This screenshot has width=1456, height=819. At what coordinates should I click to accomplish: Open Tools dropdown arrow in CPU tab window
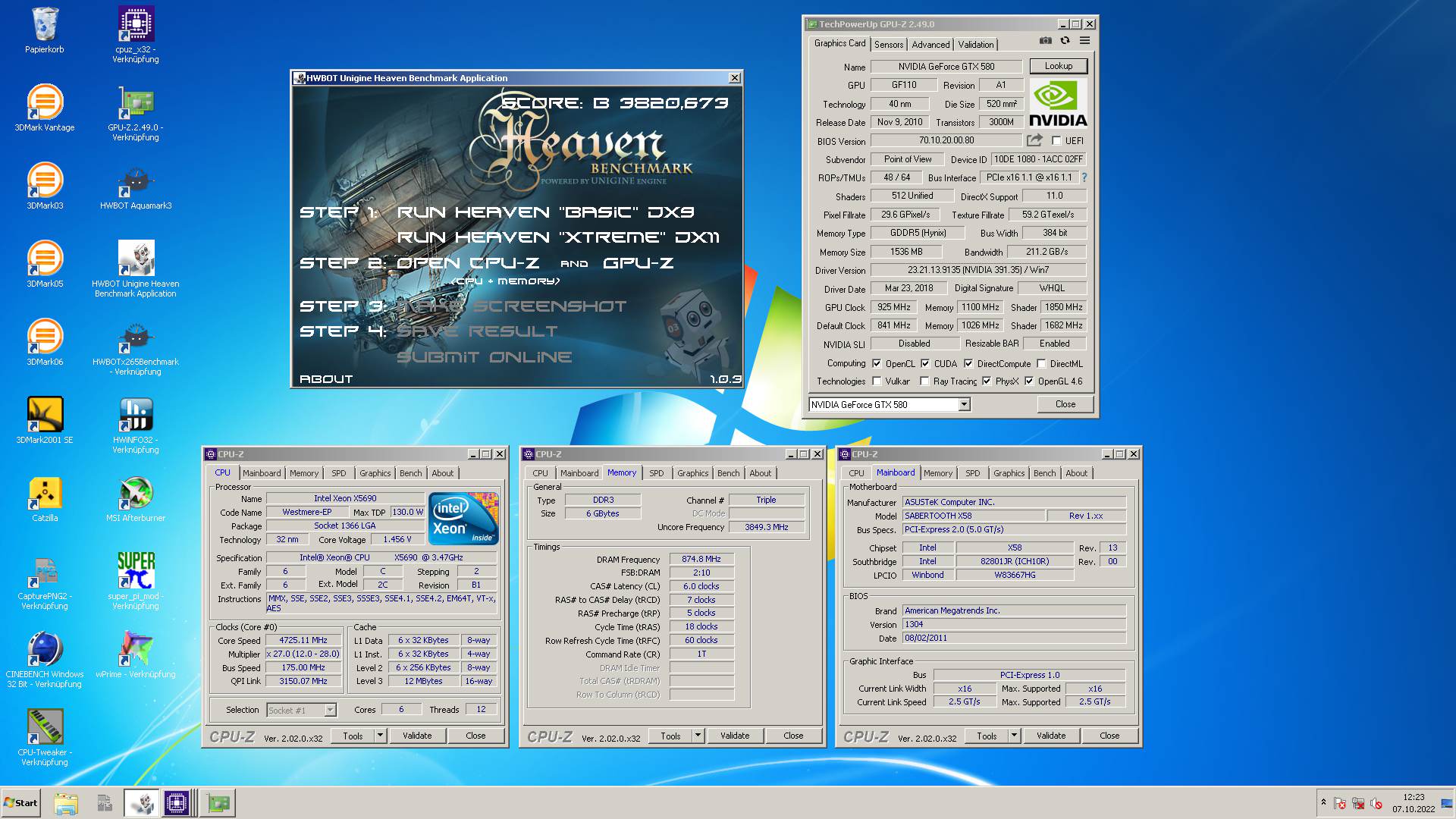tap(381, 736)
